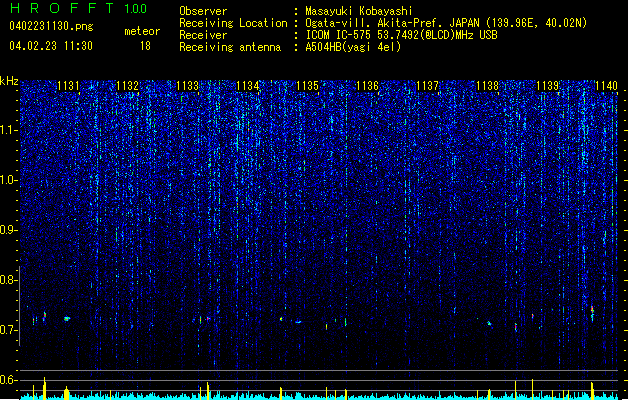The image size is (629, 400).
Task: Click the 1140 time marker
Action: click(607, 86)
